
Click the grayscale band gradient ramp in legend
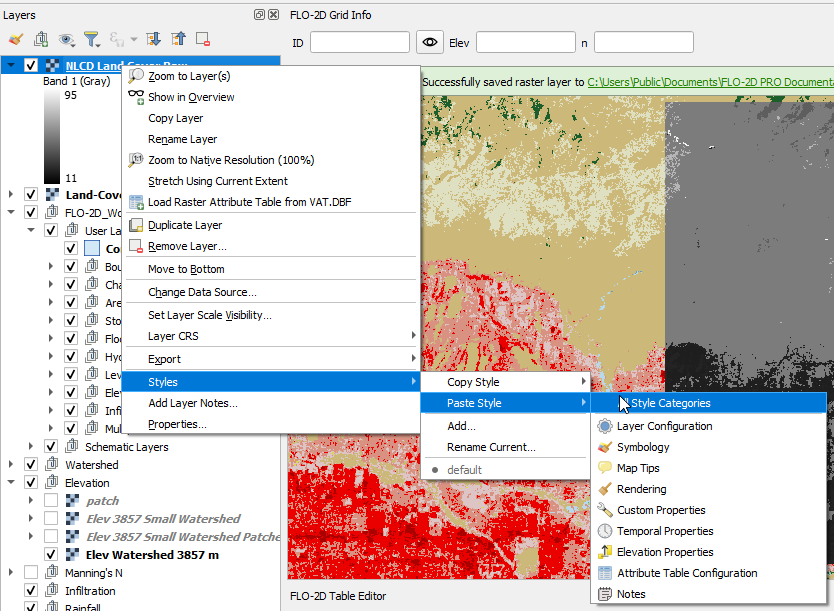click(x=51, y=137)
